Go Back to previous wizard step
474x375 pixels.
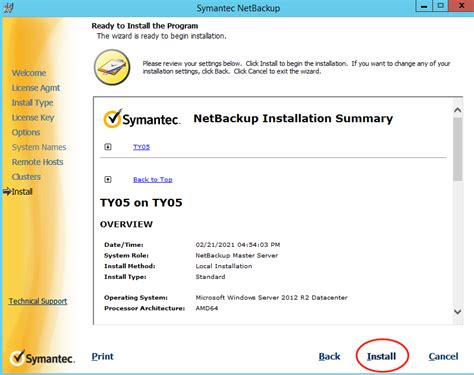(x=329, y=356)
